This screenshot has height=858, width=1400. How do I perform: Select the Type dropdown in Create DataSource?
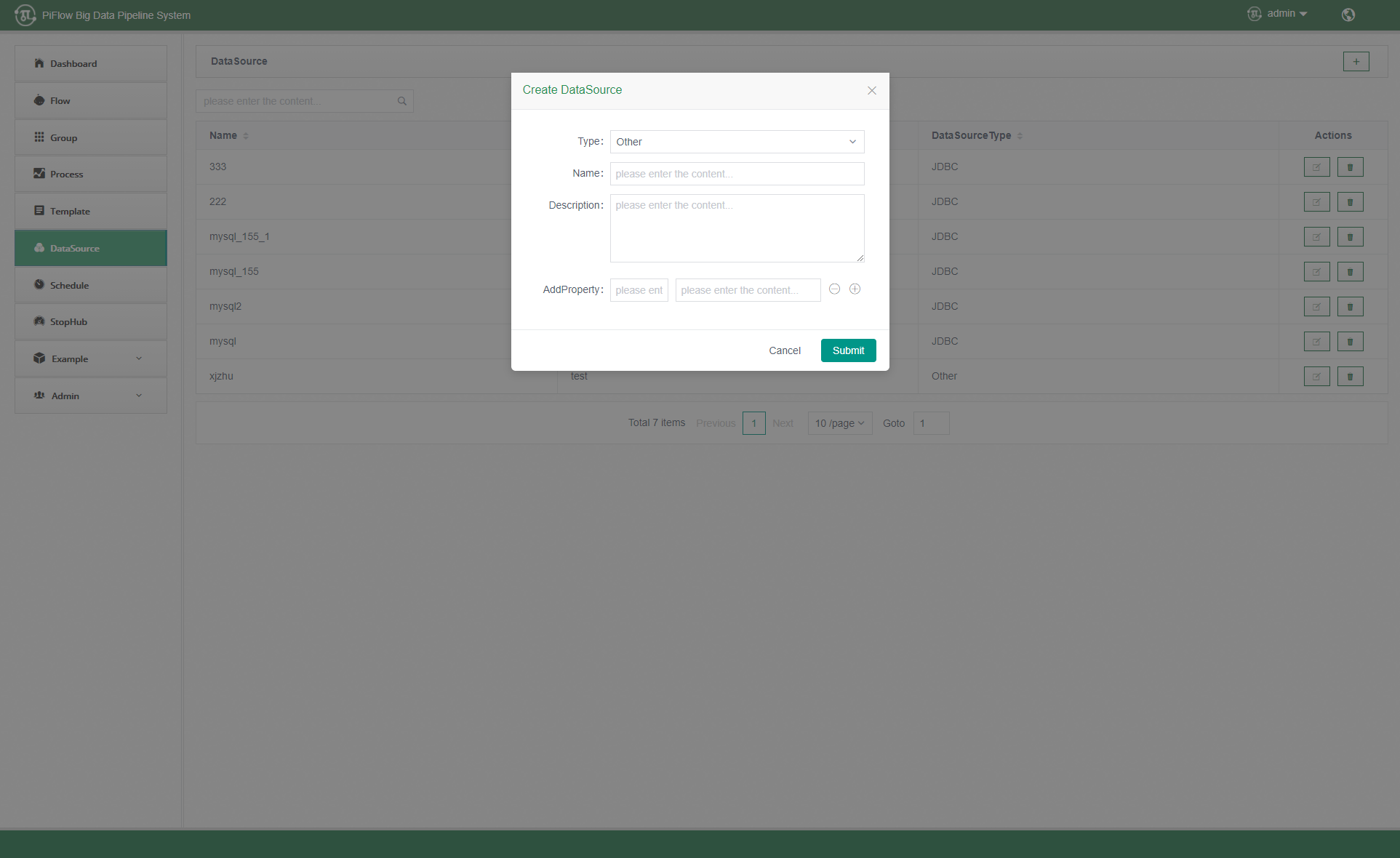click(x=737, y=142)
